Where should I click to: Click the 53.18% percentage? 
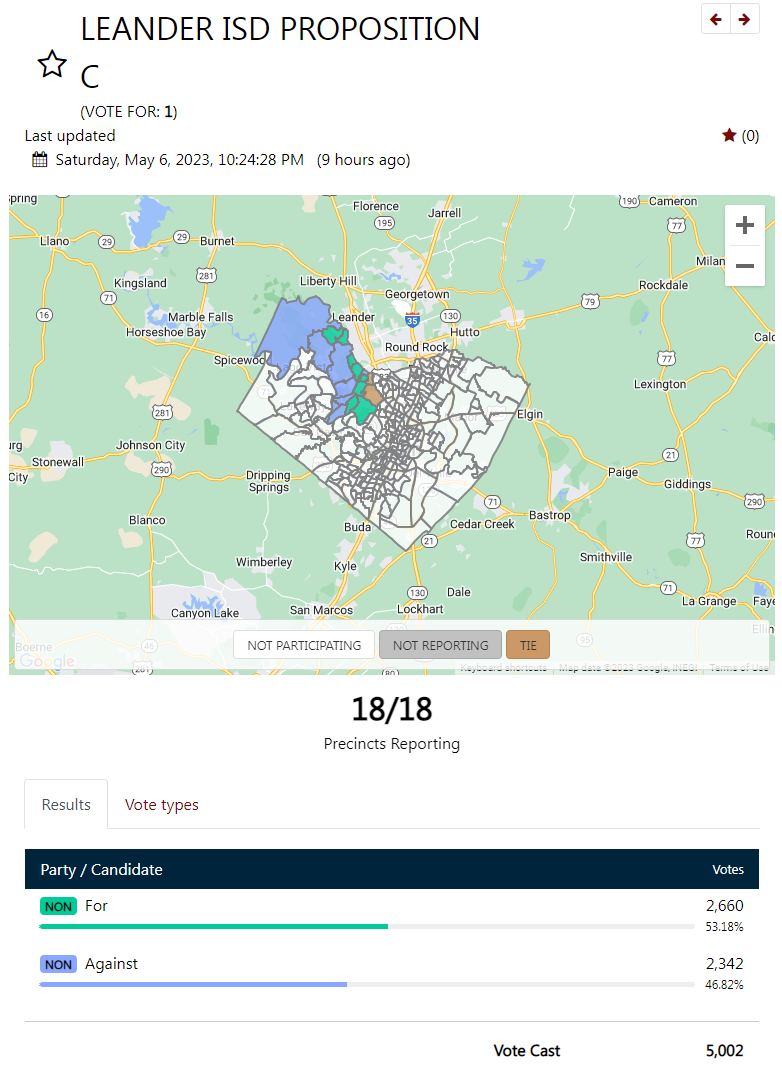(x=724, y=927)
